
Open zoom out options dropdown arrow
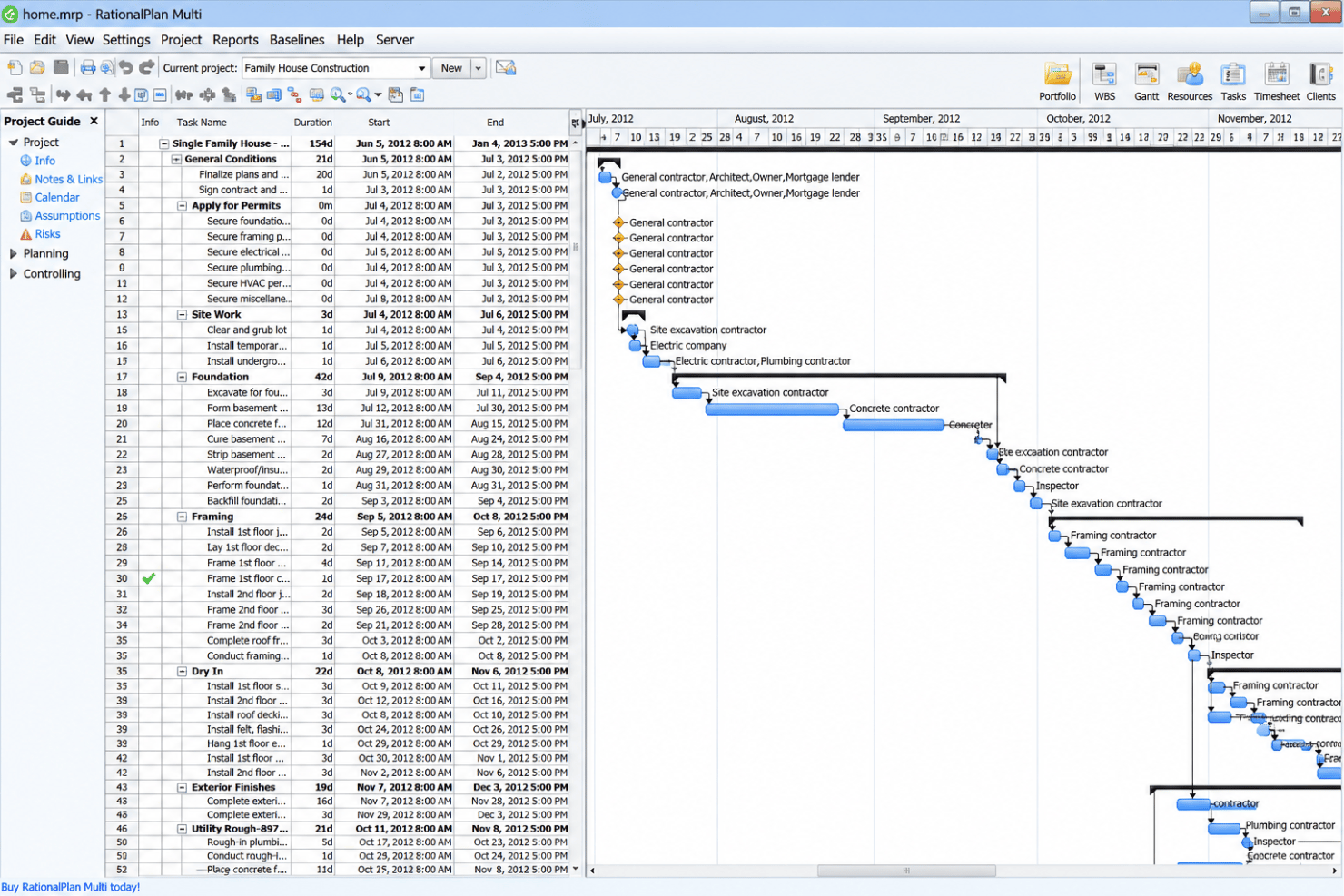[378, 95]
